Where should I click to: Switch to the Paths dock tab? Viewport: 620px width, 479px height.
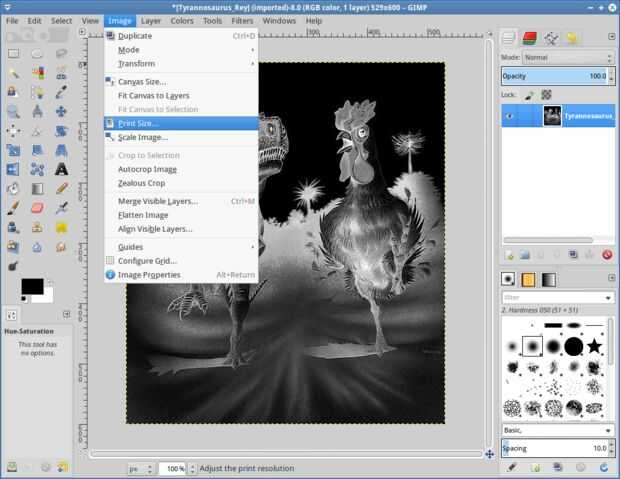pos(551,38)
